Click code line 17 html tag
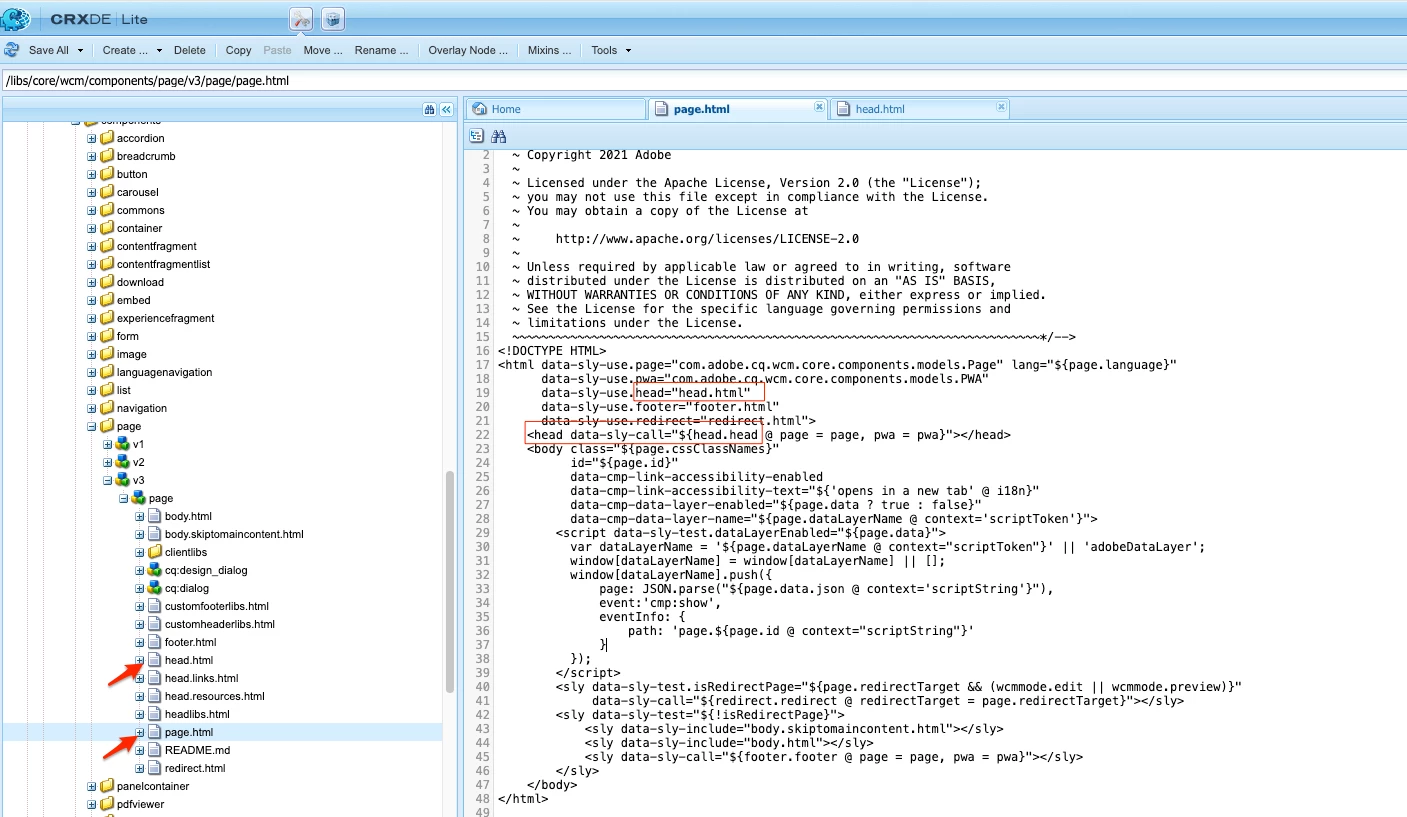Screen dimensions: 1407x817 pyautogui.click(x=837, y=365)
